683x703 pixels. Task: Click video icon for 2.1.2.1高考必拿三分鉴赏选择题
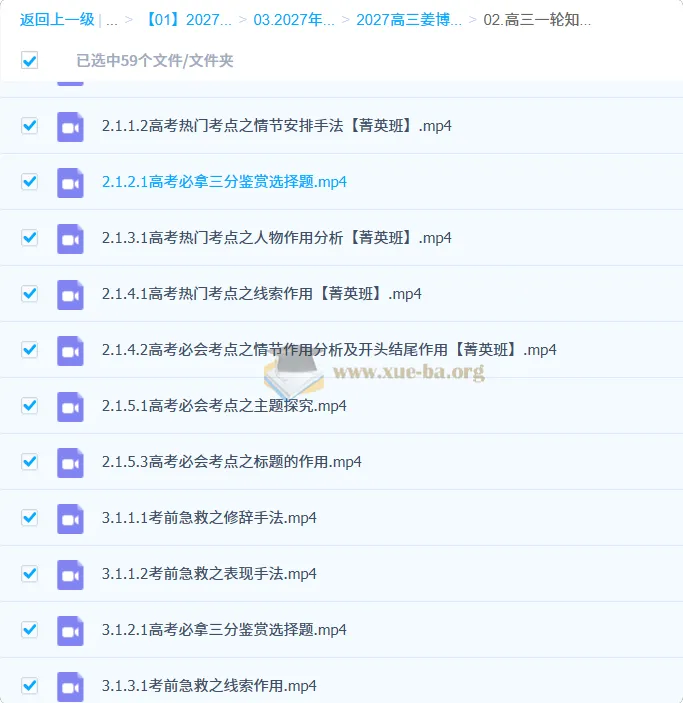[70, 183]
